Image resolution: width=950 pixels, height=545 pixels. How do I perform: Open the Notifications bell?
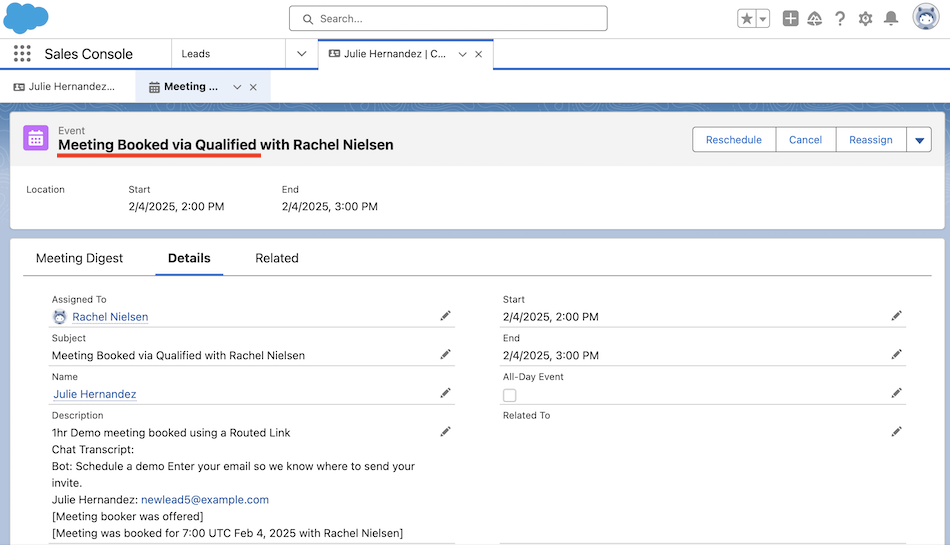coord(891,19)
